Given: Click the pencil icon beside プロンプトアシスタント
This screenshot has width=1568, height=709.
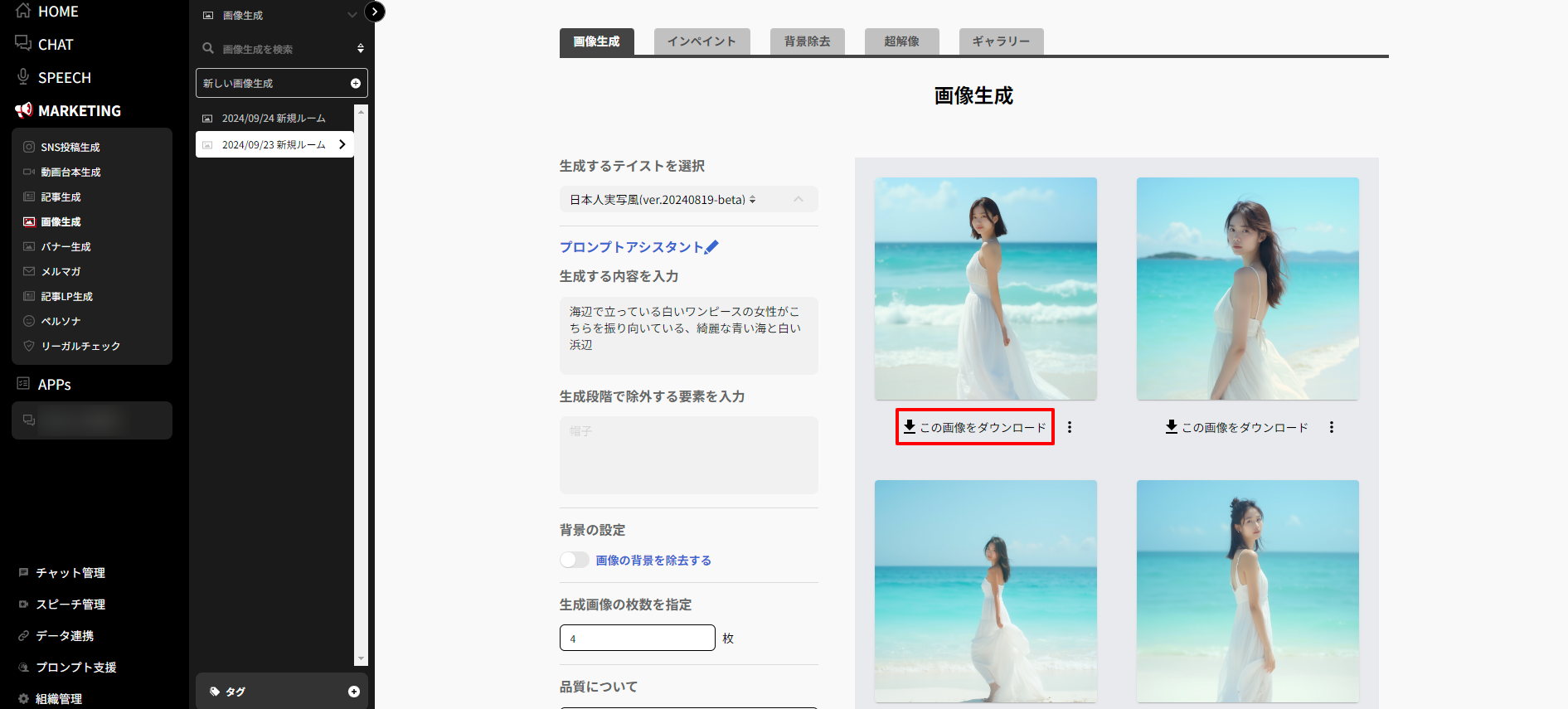Looking at the screenshot, I should (x=711, y=247).
